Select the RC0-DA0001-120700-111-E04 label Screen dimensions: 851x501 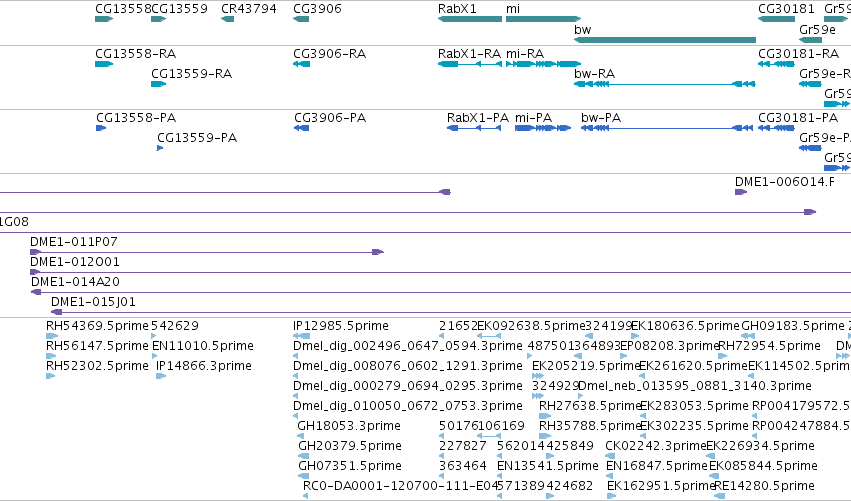[399, 486]
